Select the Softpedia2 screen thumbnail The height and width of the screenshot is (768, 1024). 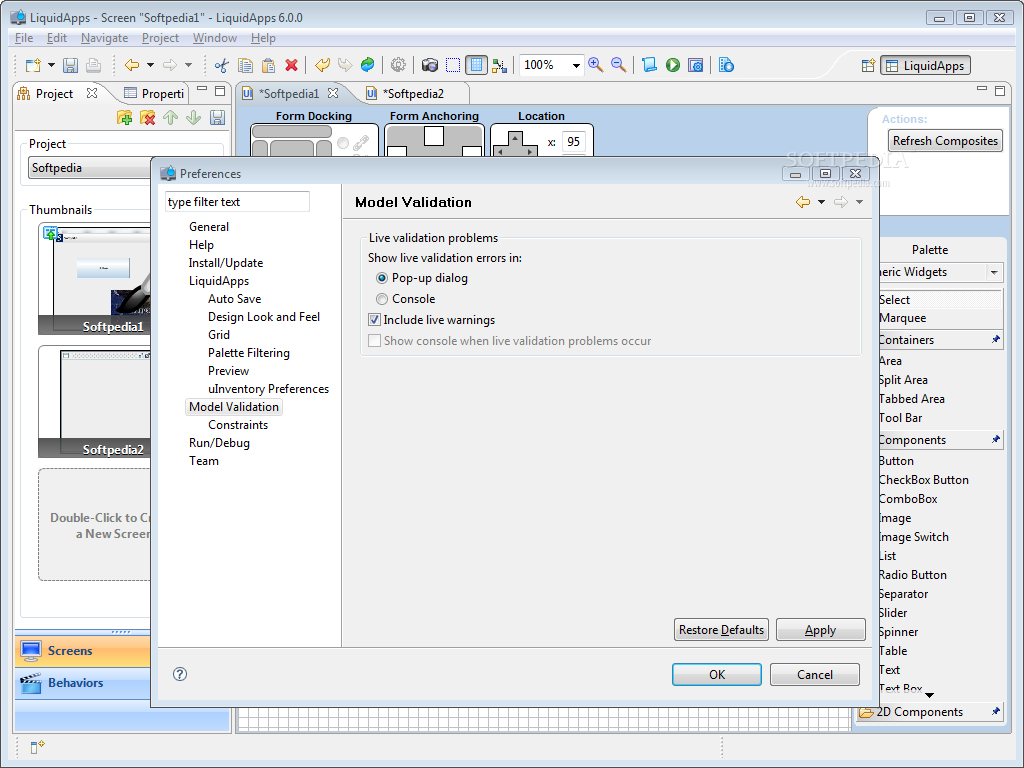pos(95,401)
